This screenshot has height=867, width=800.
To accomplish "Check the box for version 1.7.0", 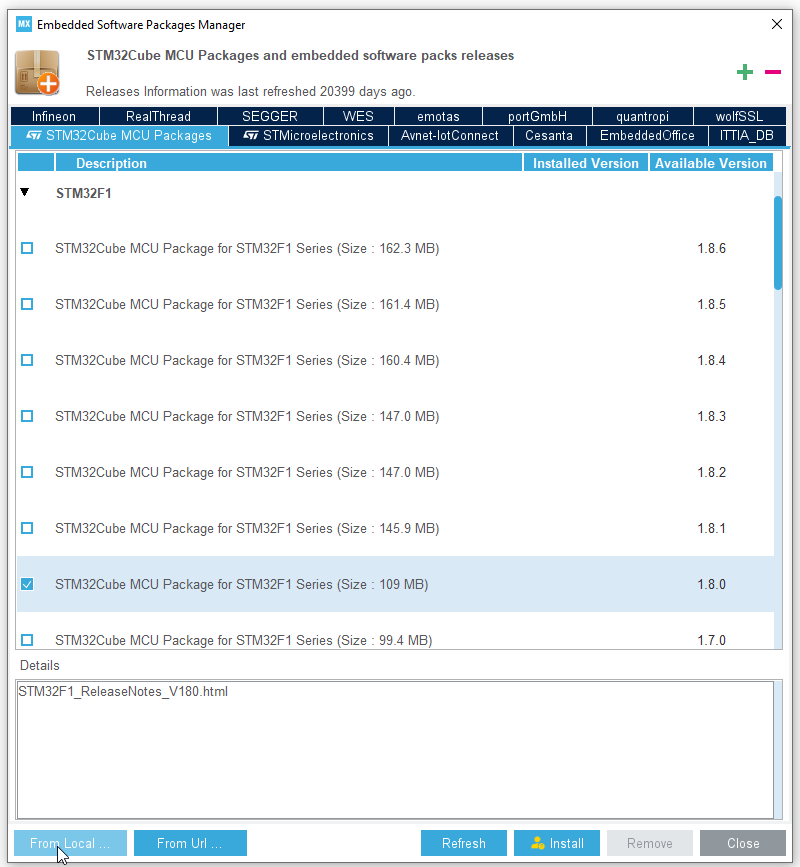I will pyautogui.click(x=27, y=640).
